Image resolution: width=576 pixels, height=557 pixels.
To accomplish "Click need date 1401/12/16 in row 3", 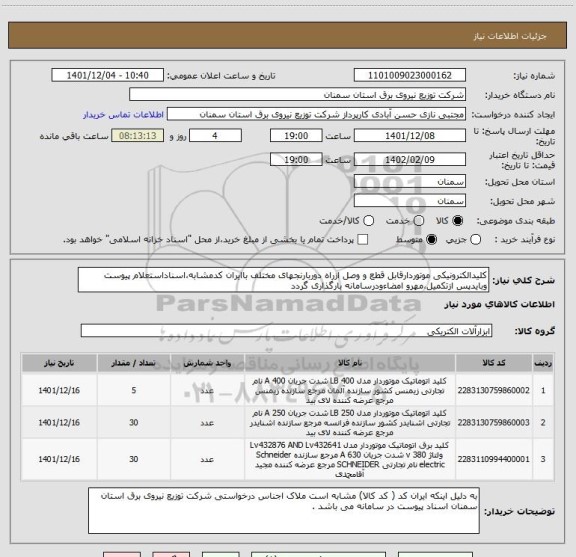I will pyautogui.click(x=59, y=459).
